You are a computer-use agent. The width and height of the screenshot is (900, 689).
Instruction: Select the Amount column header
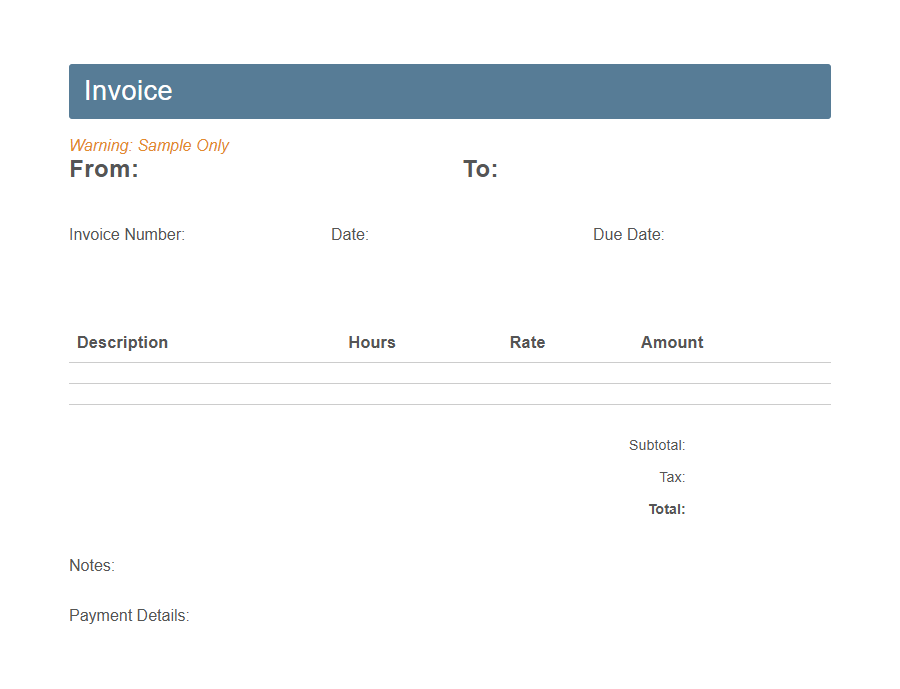coord(671,342)
